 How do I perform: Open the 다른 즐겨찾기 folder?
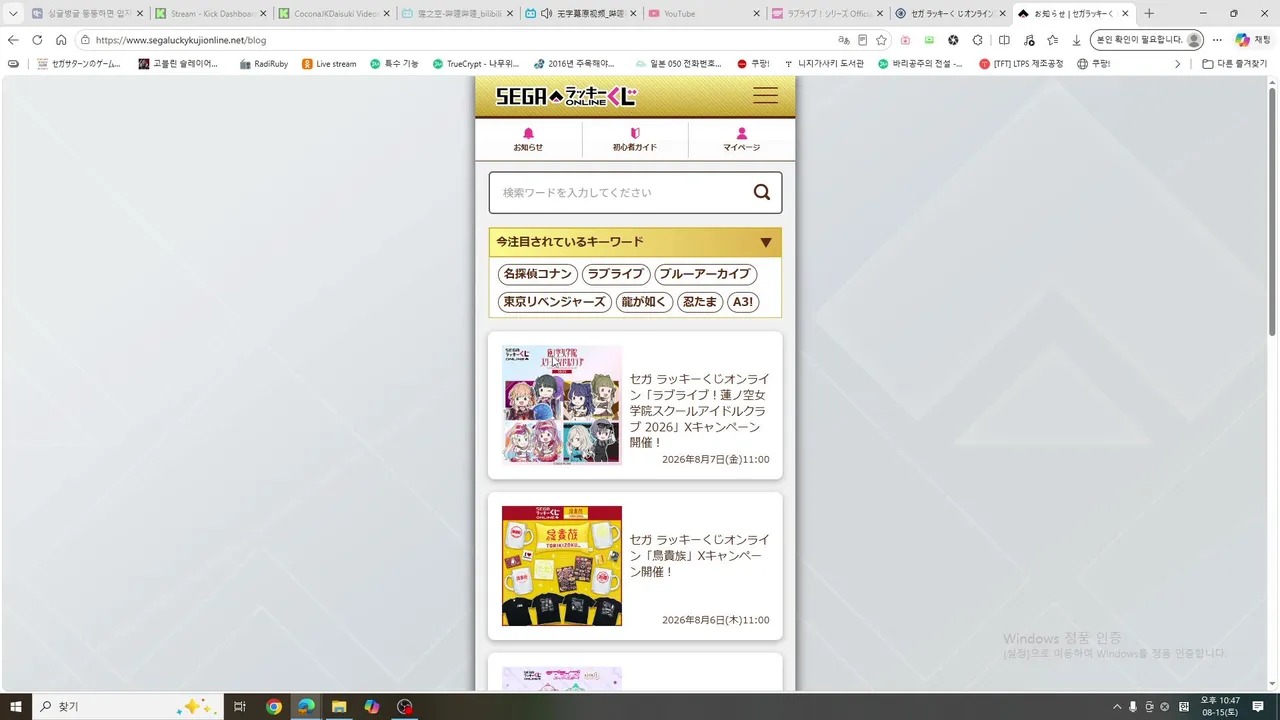pos(1235,64)
